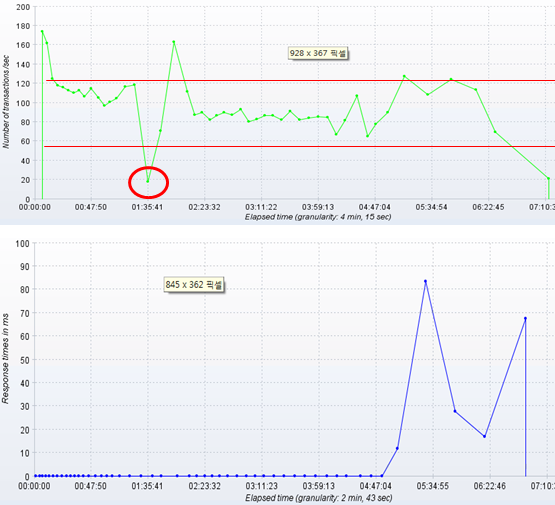
Task: Select the 'Number of transactions /sec' axis title
Action: point(6,102)
